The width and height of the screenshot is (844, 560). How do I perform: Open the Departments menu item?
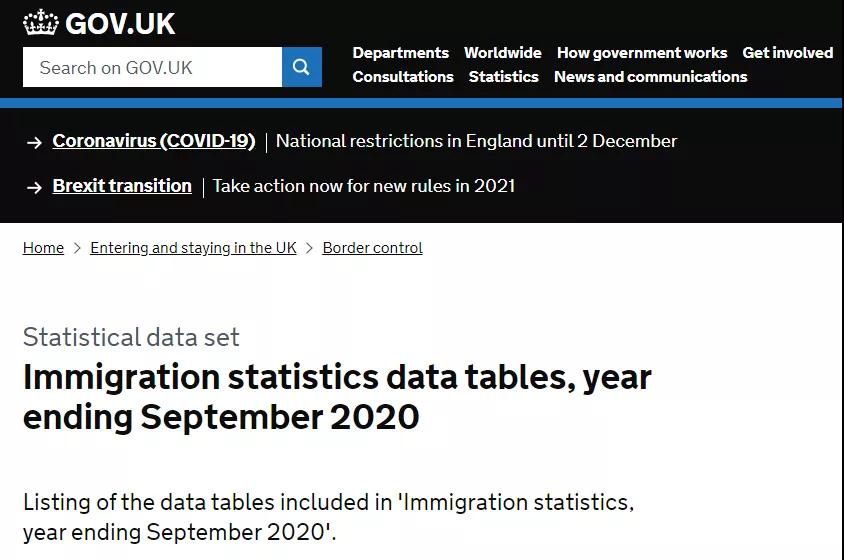click(400, 53)
